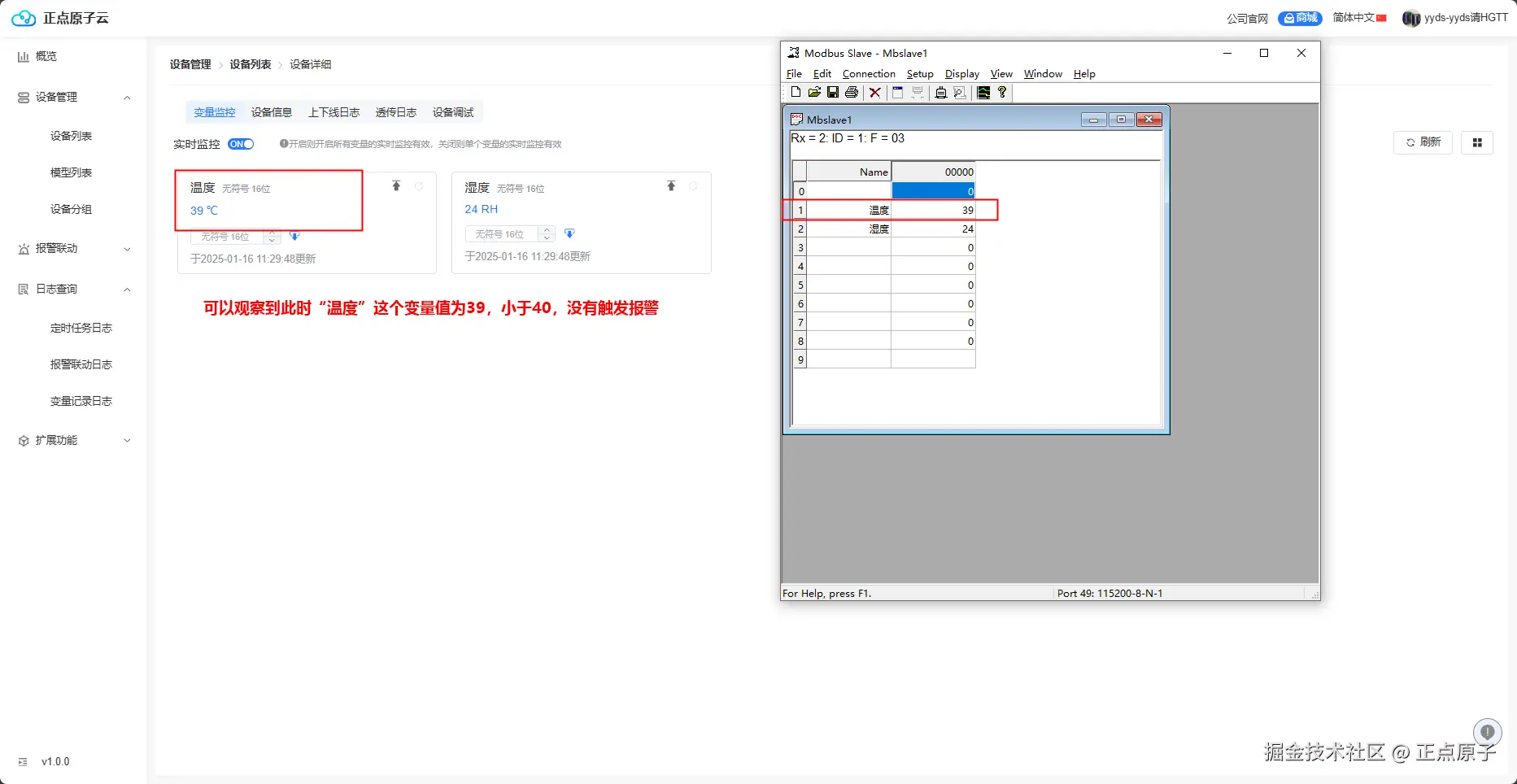The image size is (1517, 784).
Task: Open 简体中文 language selector
Action: 1359,18
